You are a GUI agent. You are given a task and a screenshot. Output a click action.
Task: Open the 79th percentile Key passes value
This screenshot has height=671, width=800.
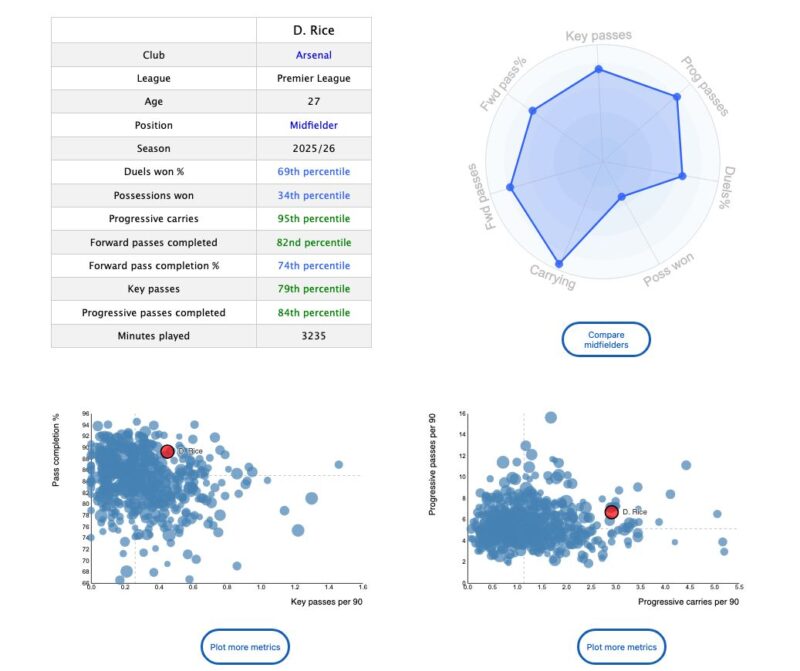point(313,289)
